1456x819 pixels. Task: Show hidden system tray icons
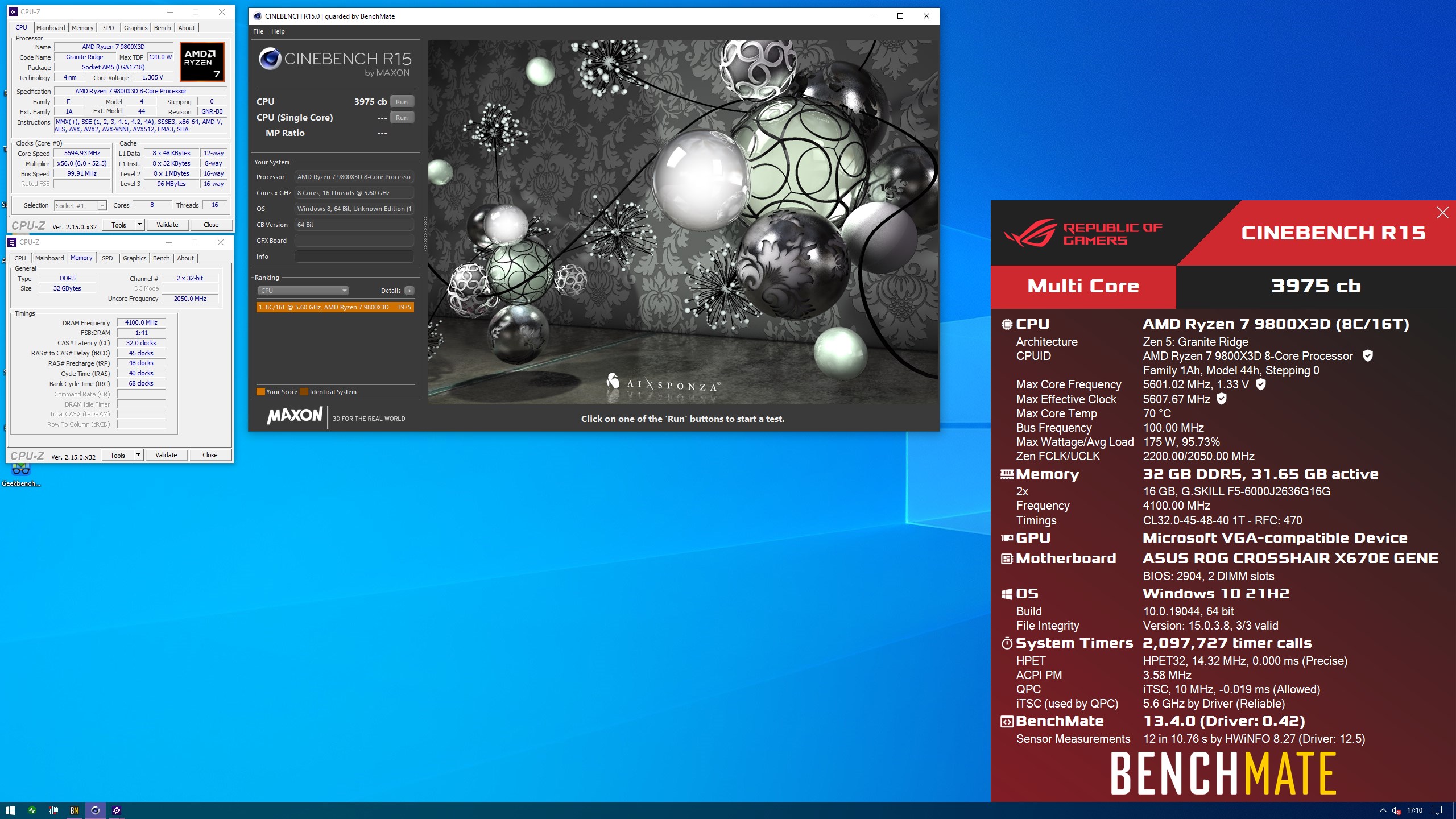[x=1383, y=810]
